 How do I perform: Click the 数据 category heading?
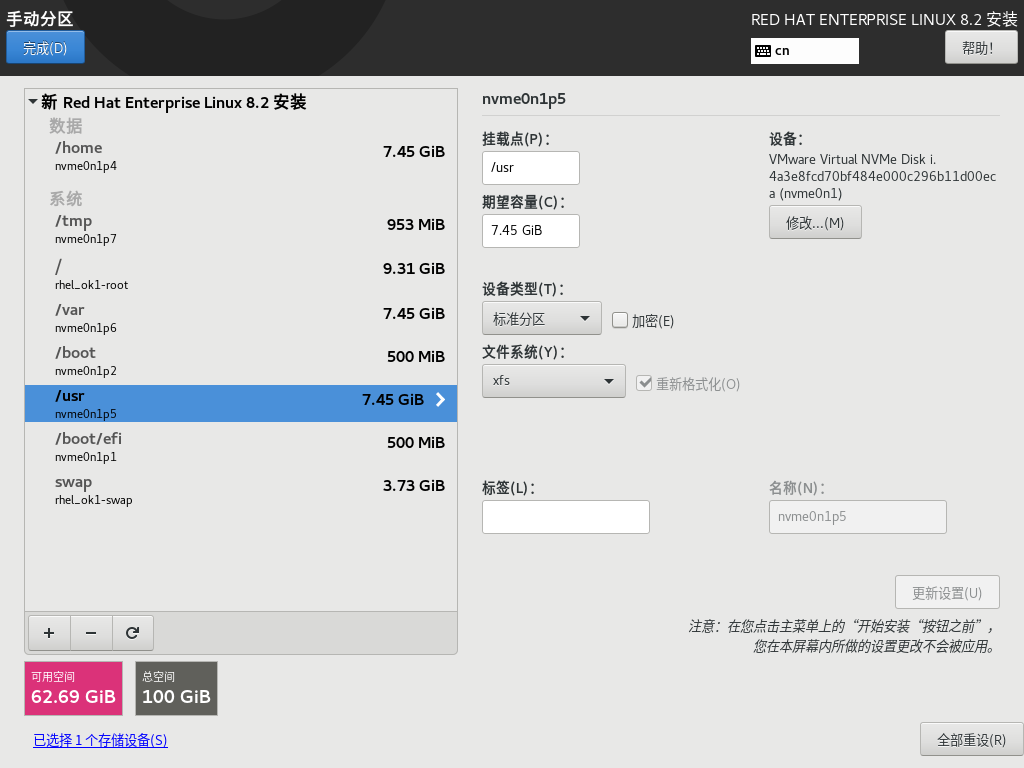(x=66, y=125)
